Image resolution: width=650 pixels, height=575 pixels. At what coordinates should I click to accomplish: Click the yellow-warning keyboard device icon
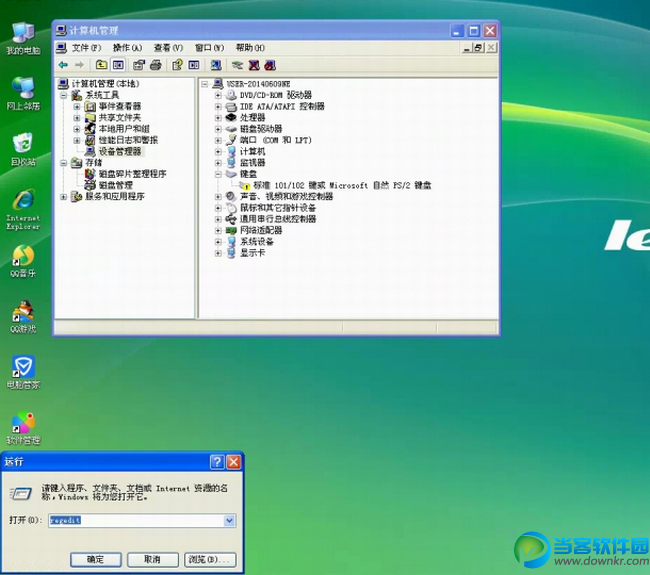point(245,185)
